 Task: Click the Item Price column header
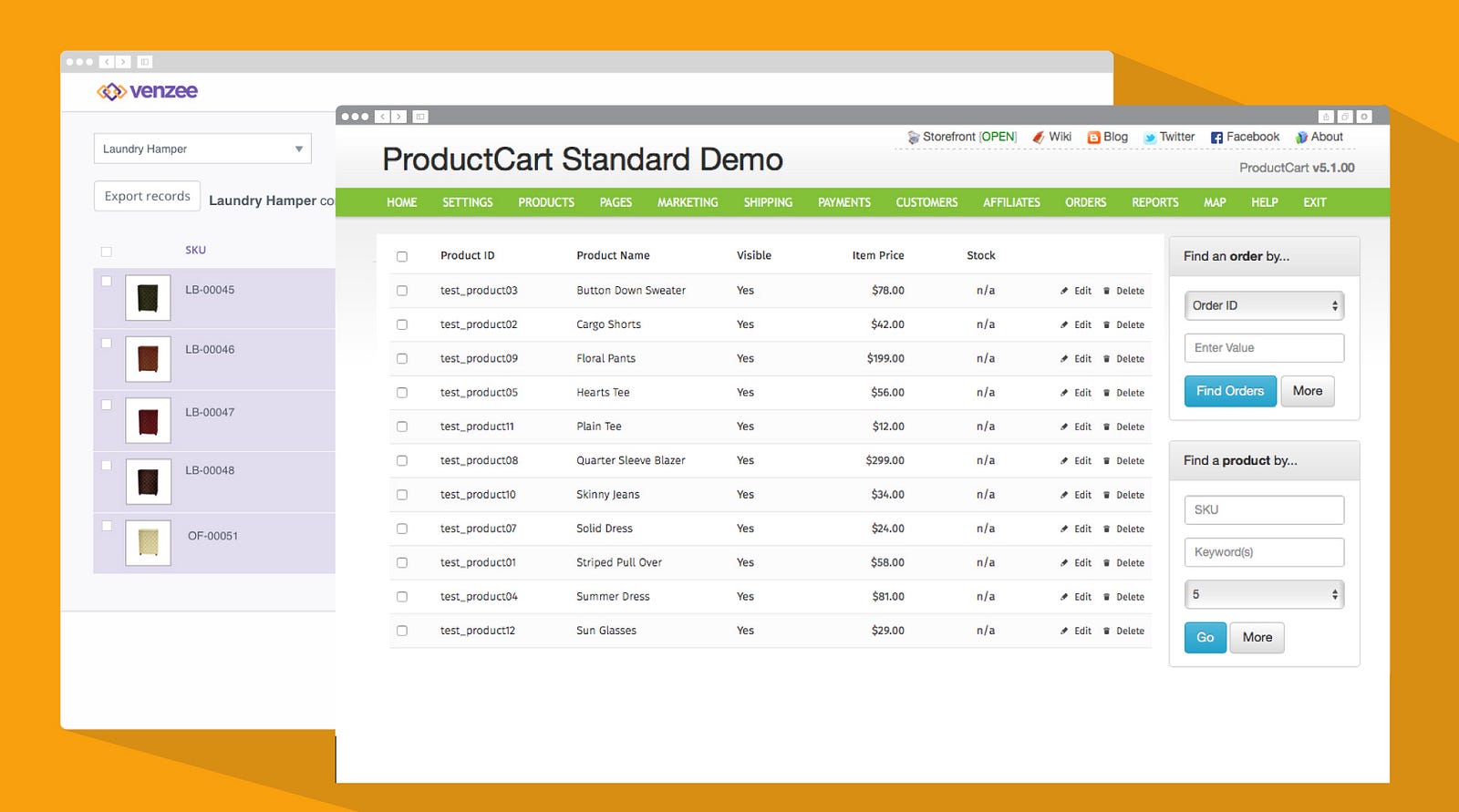(878, 256)
